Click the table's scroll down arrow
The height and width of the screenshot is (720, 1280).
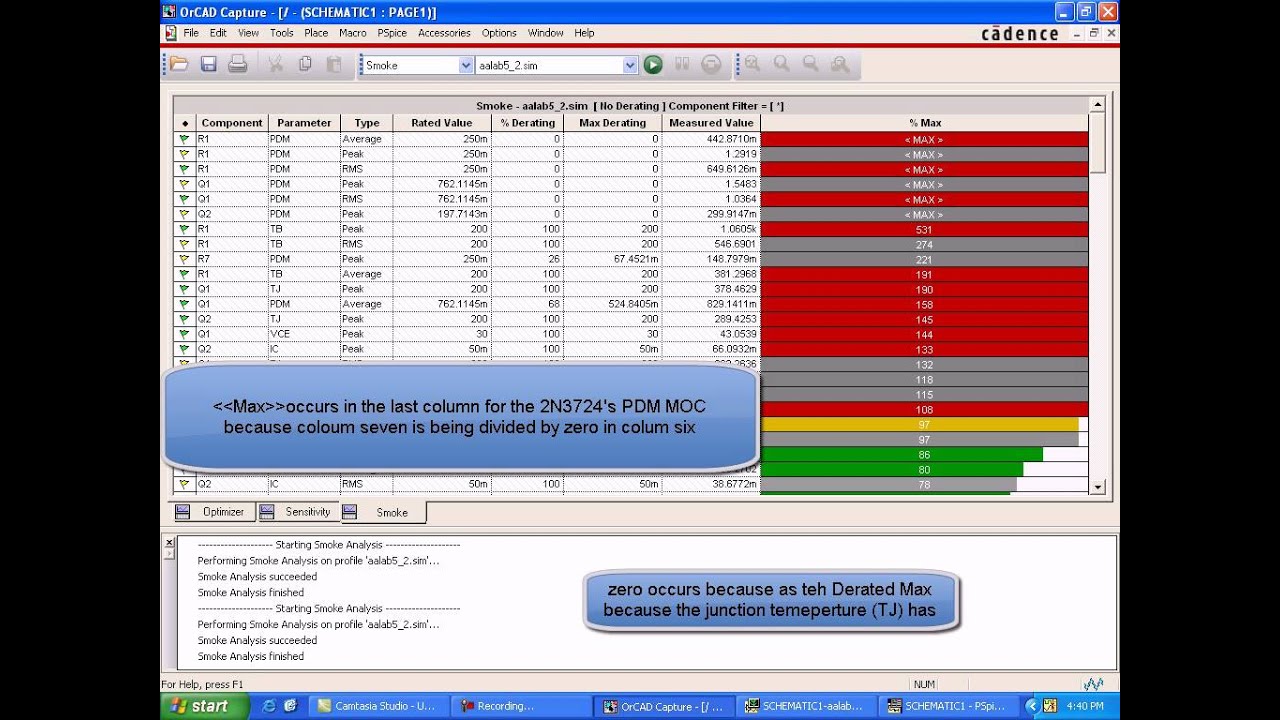click(1097, 486)
